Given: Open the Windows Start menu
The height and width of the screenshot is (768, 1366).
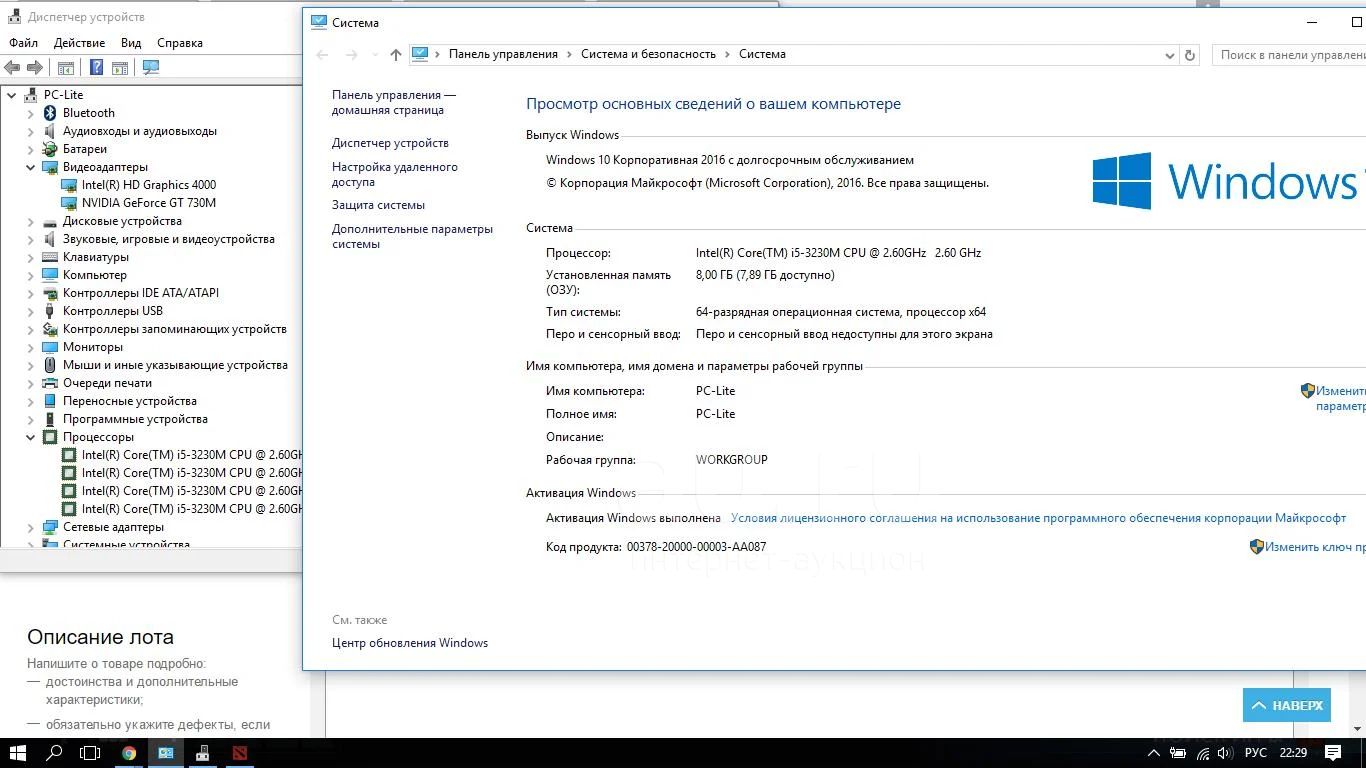Looking at the screenshot, I should click(x=18, y=753).
